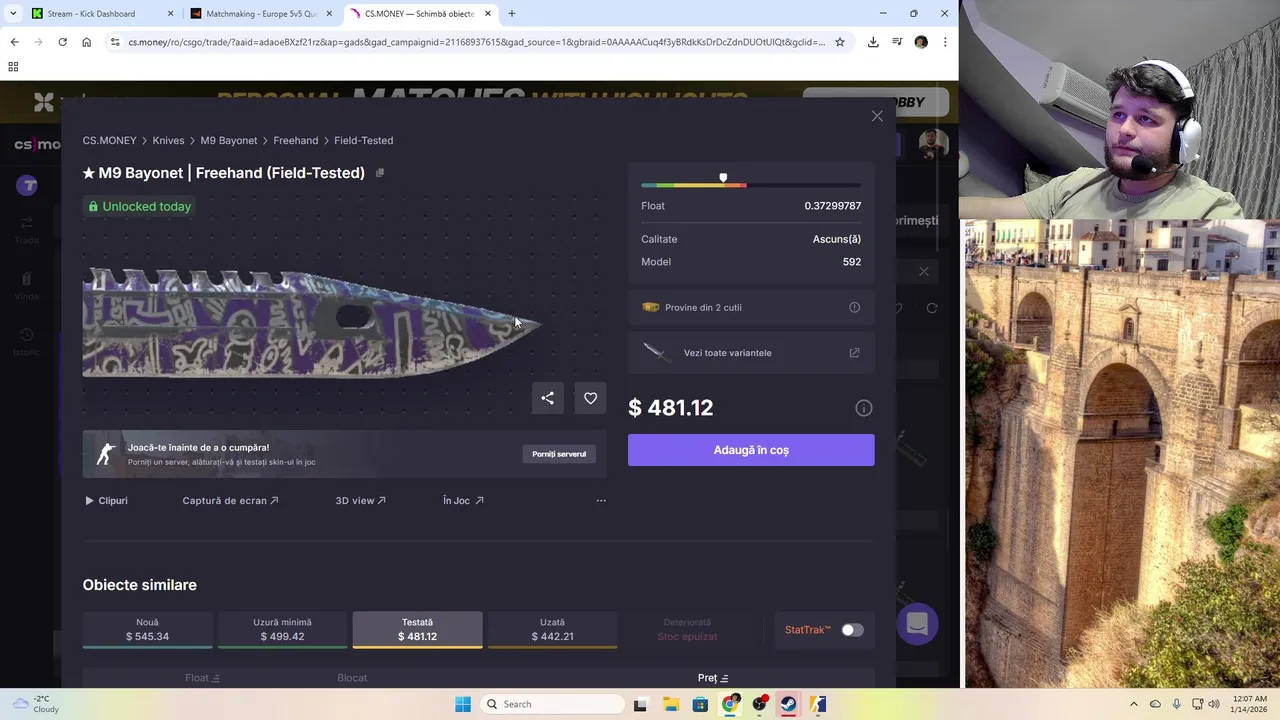
Task: Go to CS.MONEY breadcrumb
Action: pyautogui.click(x=109, y=140)
